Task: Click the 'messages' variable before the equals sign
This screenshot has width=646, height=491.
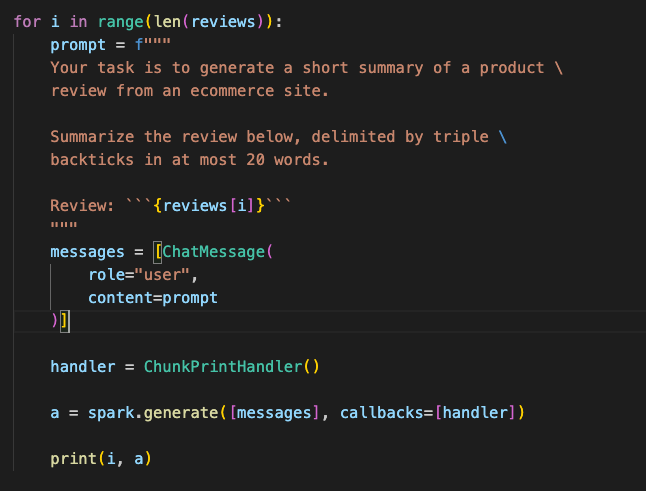Action: click(x=87, y=252)
